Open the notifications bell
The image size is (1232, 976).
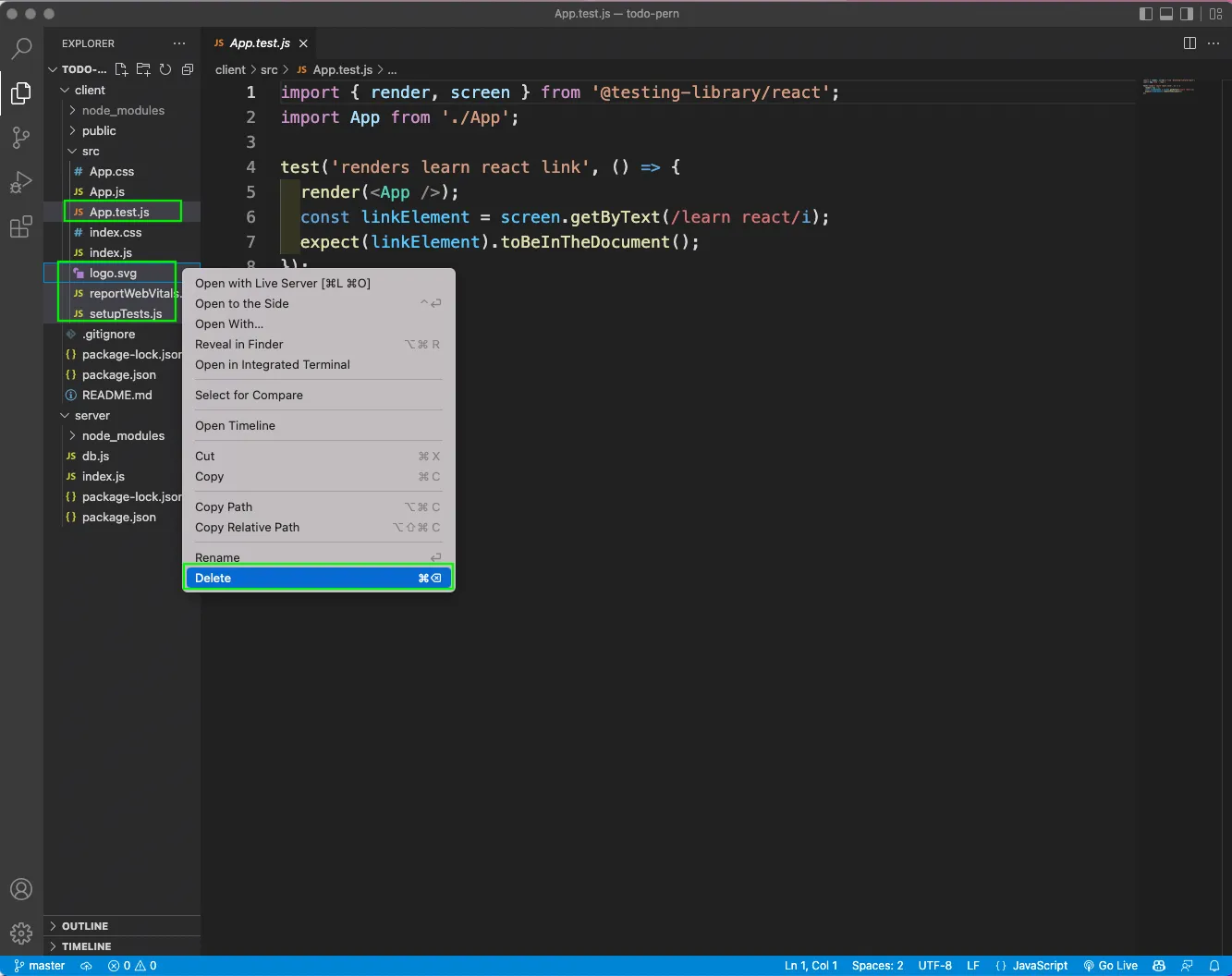click(x=1214, y=966)
